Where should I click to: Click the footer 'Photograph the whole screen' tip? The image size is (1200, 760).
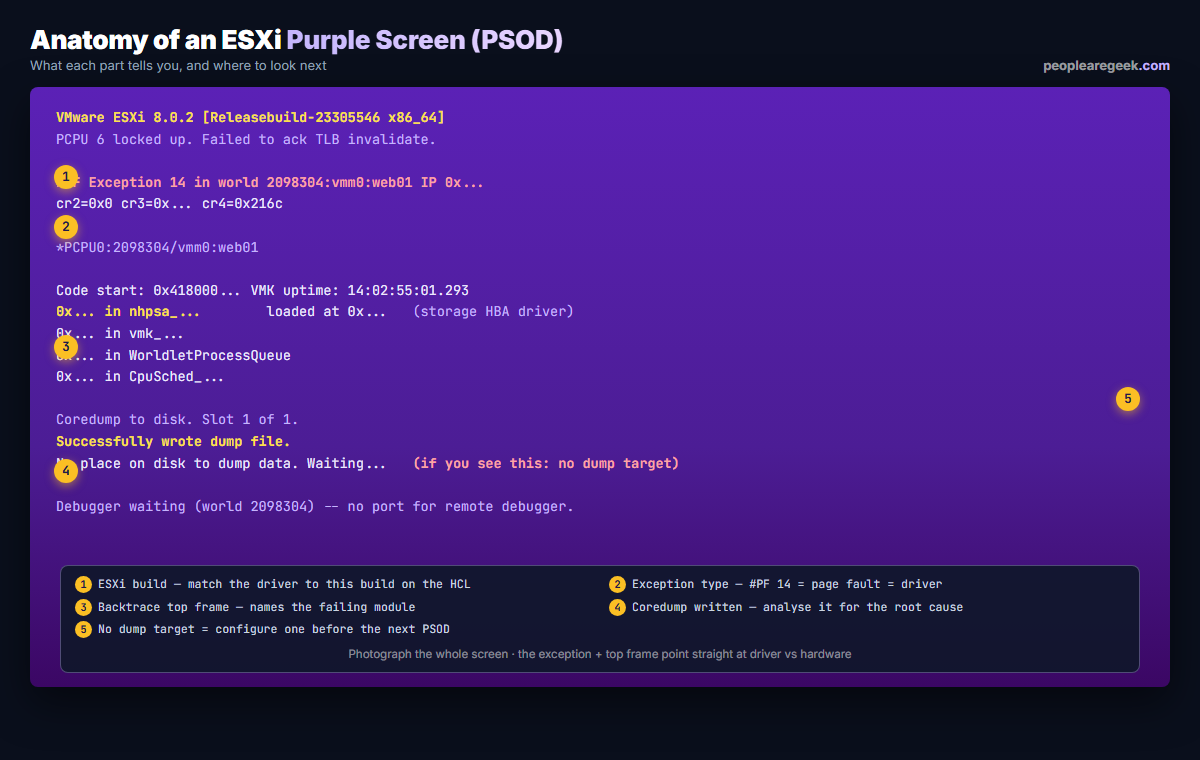(600, 654)
